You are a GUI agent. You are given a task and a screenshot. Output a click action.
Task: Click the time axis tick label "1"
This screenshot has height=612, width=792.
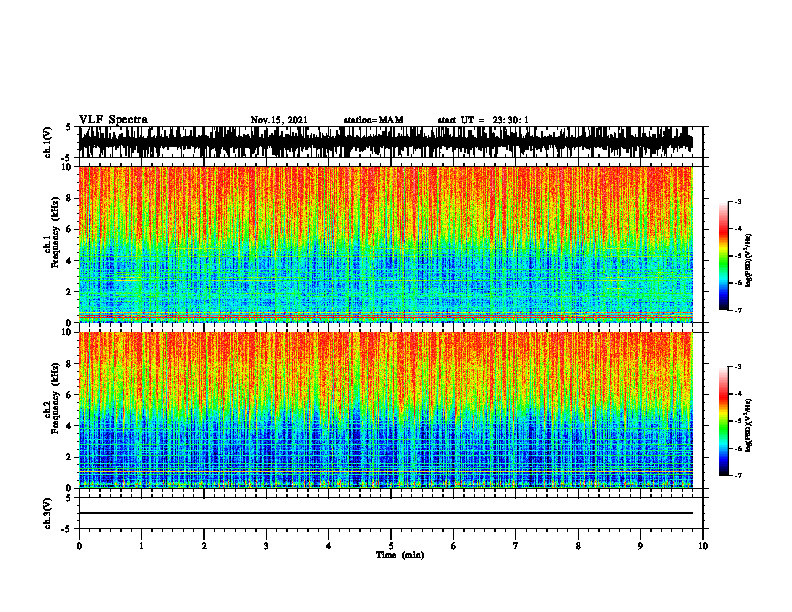141,546
